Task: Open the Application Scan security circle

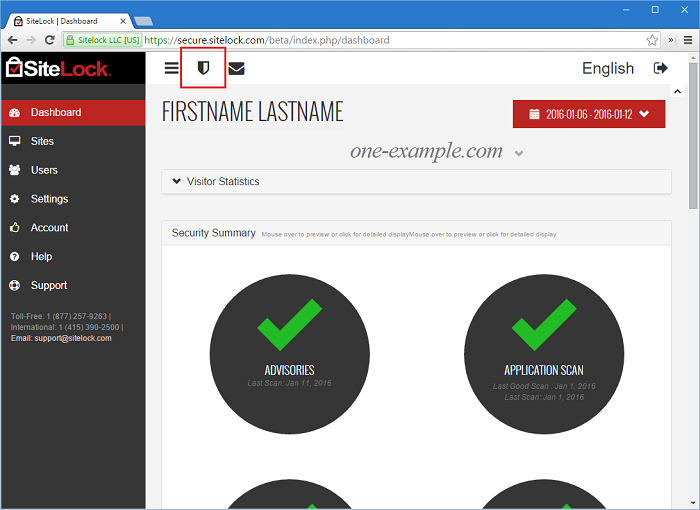Action: click(544, 354)
